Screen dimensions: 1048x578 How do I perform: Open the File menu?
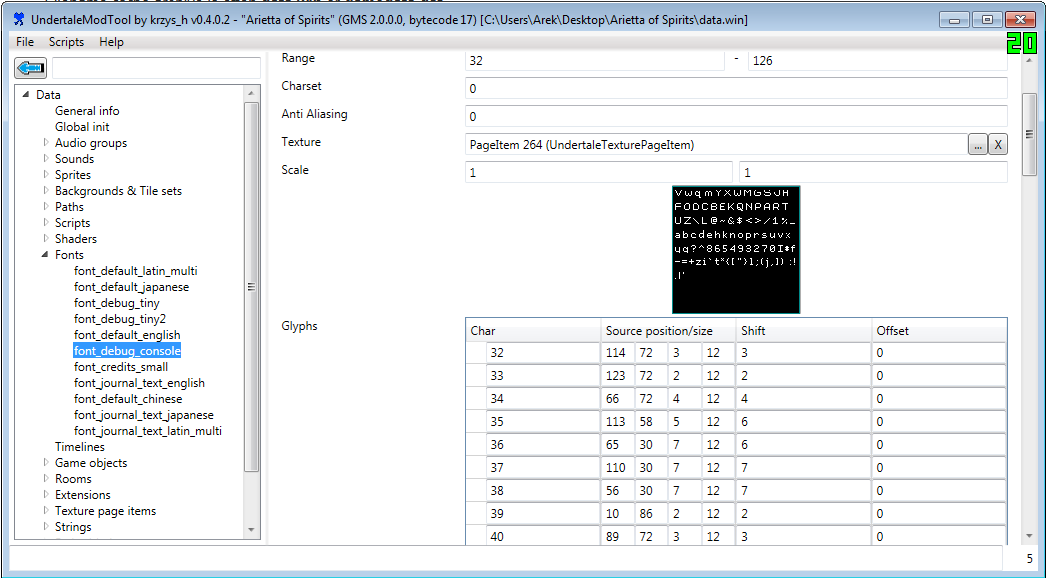[25, 42]
